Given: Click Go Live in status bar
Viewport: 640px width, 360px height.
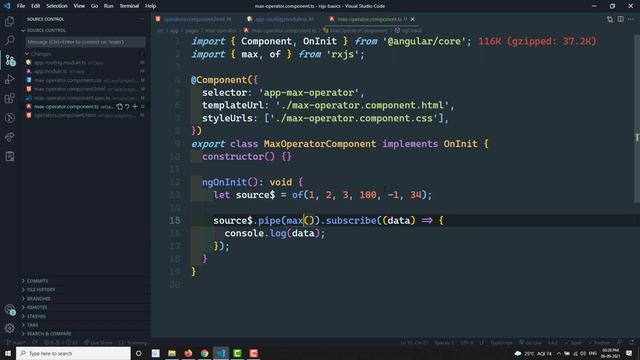Looking at the screenshot, I should 530,343.
